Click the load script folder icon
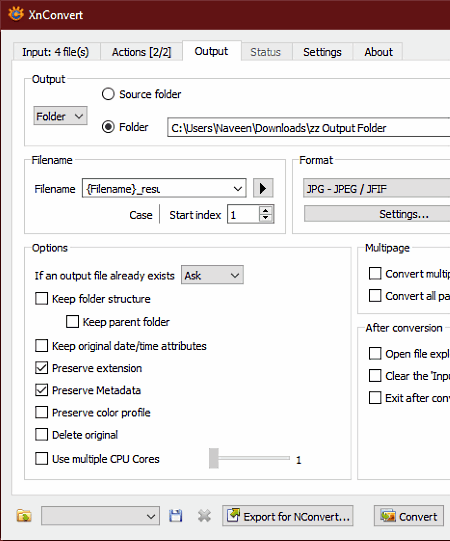 pos(24,516)
